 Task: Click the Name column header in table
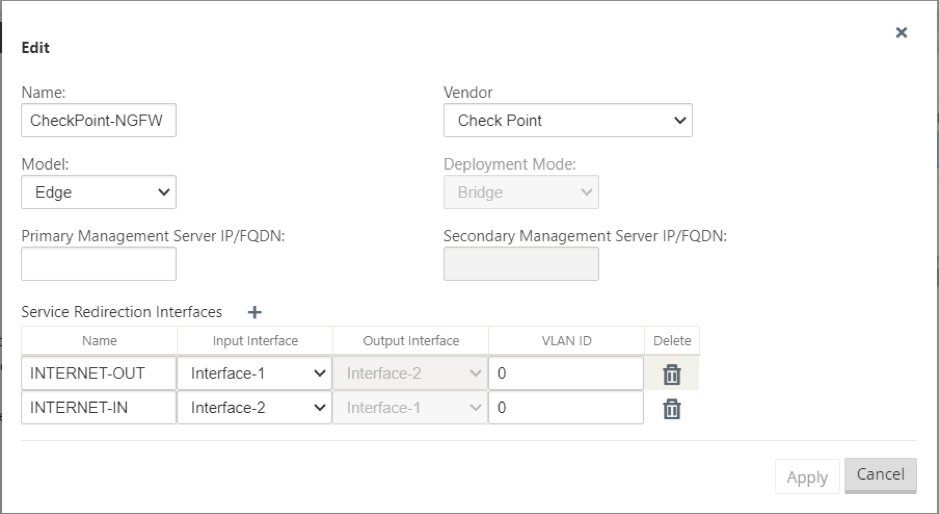point(99,341)
